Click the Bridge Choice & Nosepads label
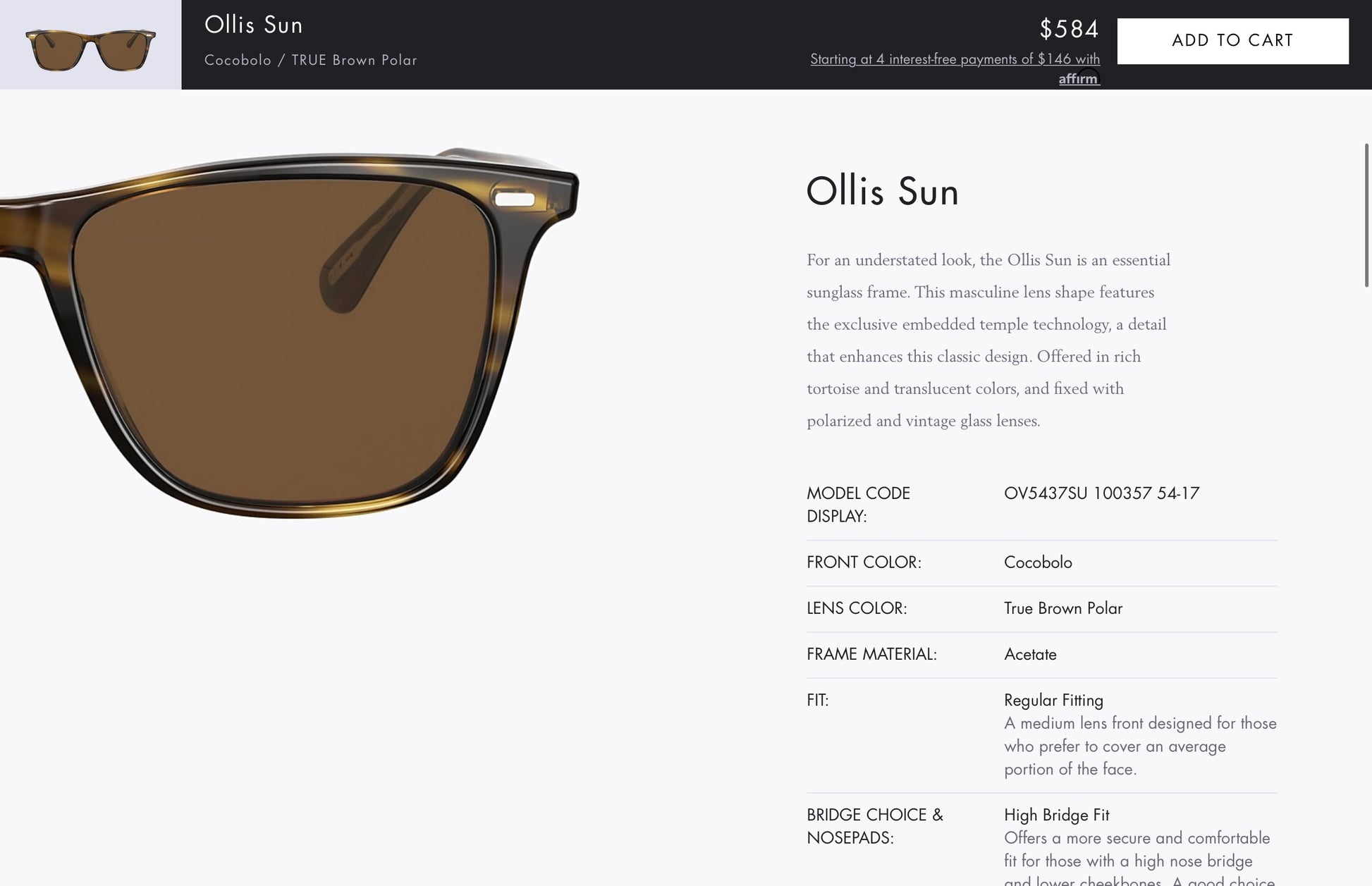 tap(874, 826)
